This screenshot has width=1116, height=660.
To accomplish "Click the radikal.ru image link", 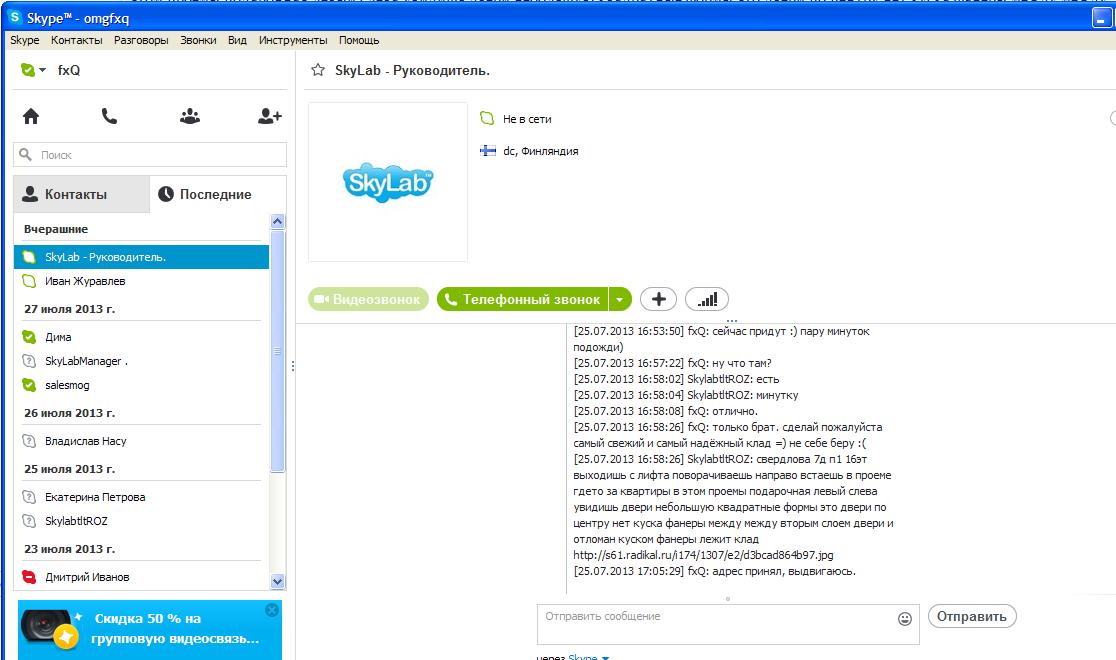I will tap(703, 555).
